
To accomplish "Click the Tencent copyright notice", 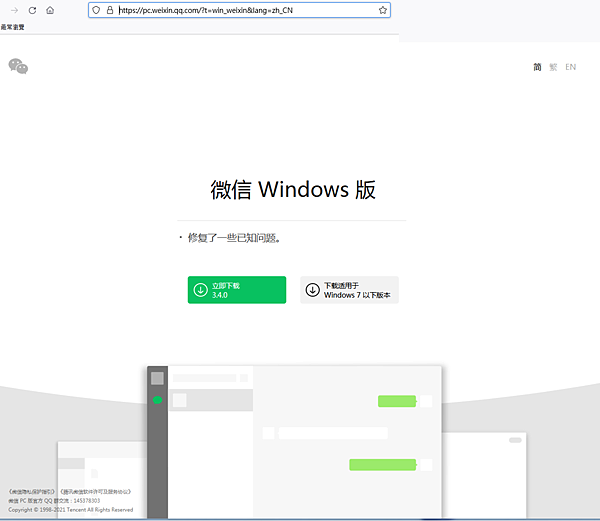I will tap(71, 510).
